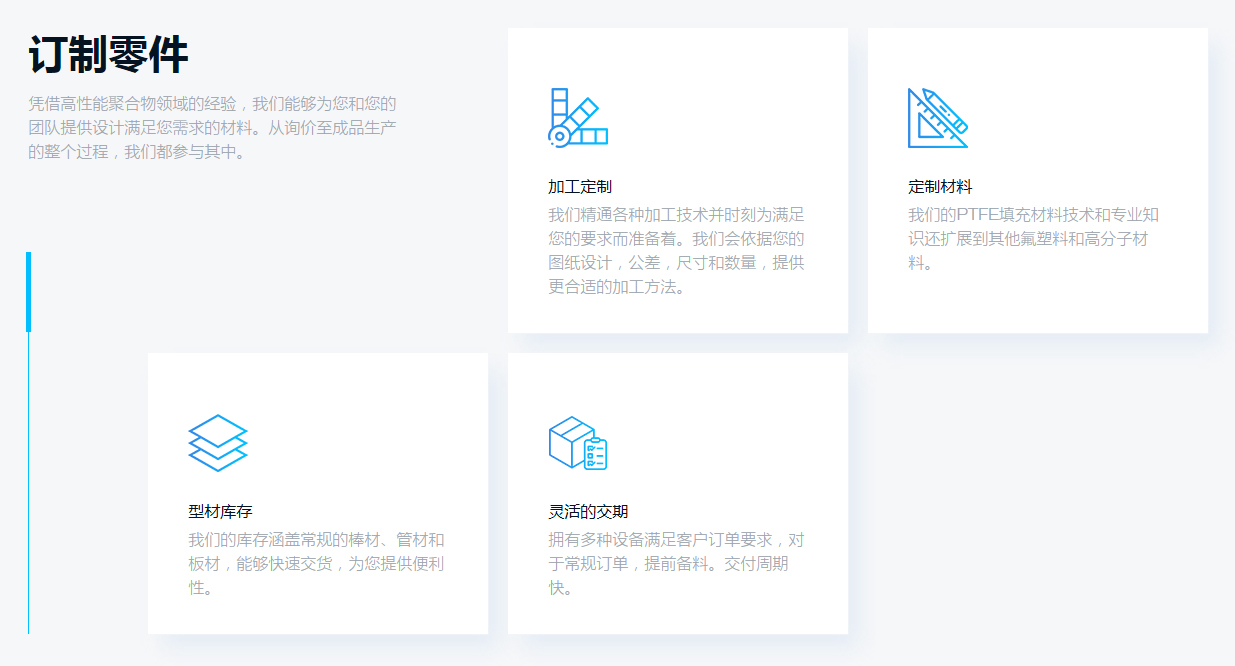
Task: Open the 定制材料 title link
Action: [x=940, y=187]
